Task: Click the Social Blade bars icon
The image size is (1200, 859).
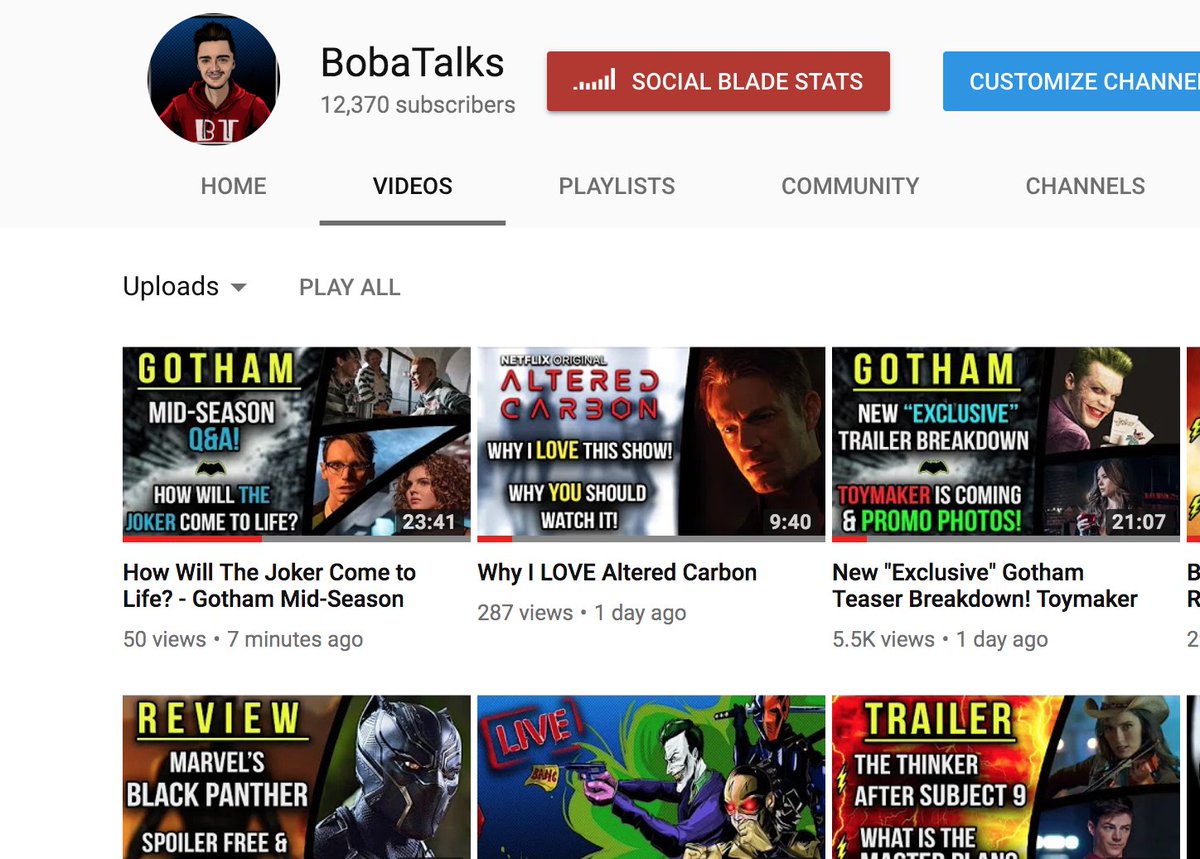Action: 594,81
